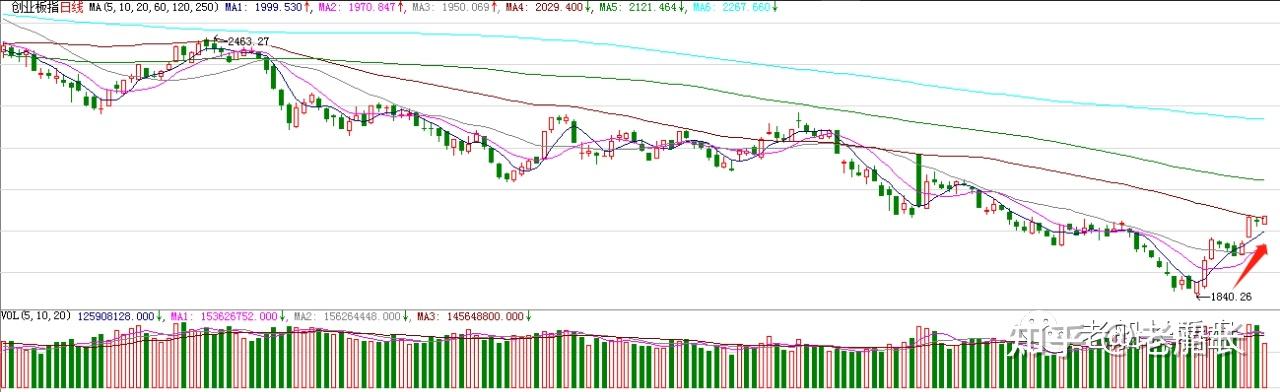Select the tall green candle after the mid-chart decline

[918, 180]
